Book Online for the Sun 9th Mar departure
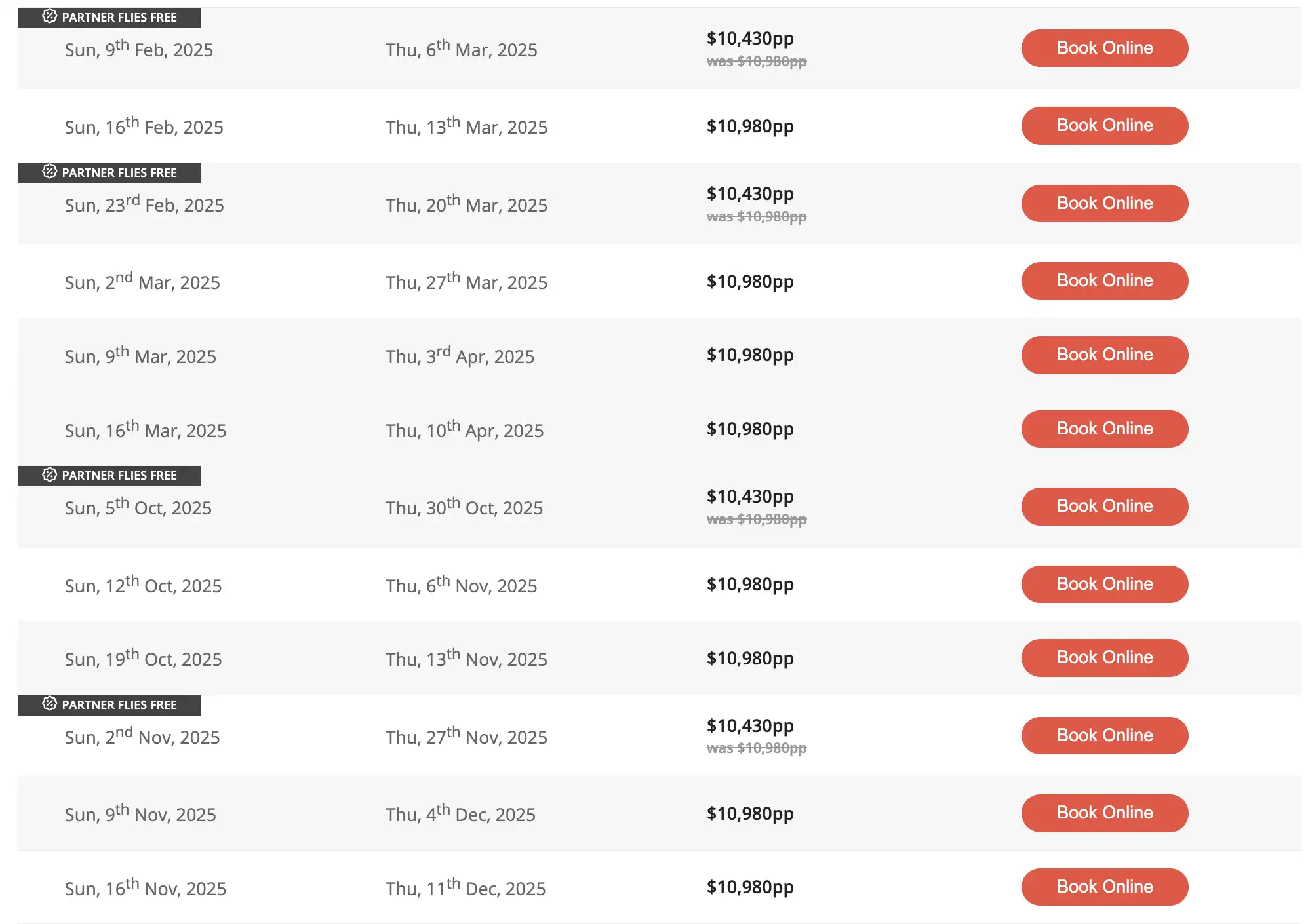 click(1104, 355)
